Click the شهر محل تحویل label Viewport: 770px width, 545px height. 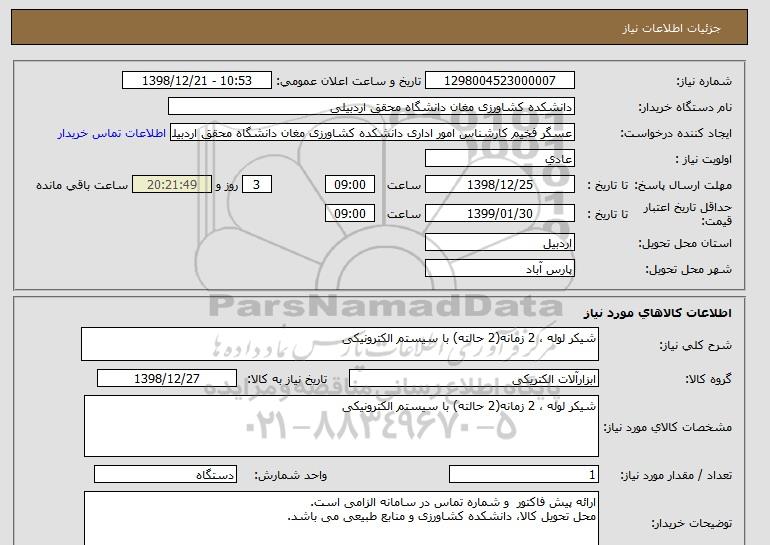(688, 270)
